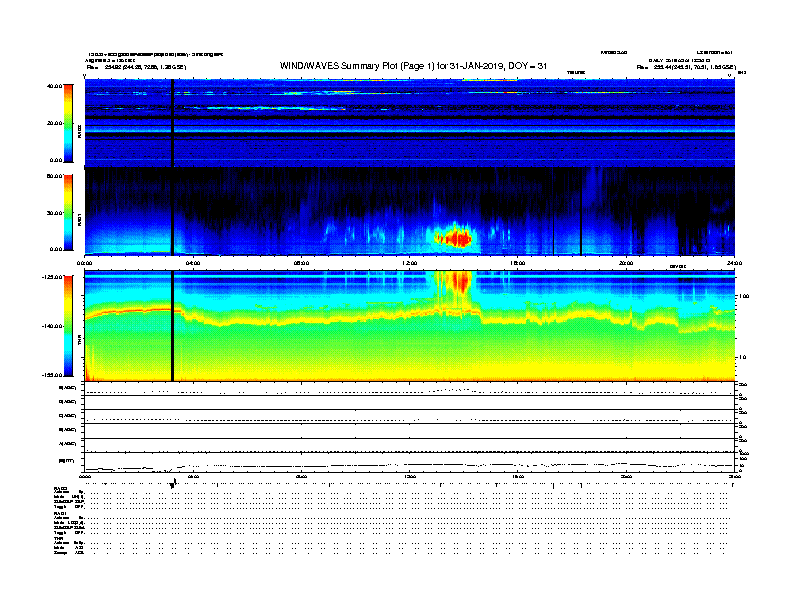Click the rotated RAD2 axis label beside spectrogram
The image size is (792, 612).
point(79,131)
